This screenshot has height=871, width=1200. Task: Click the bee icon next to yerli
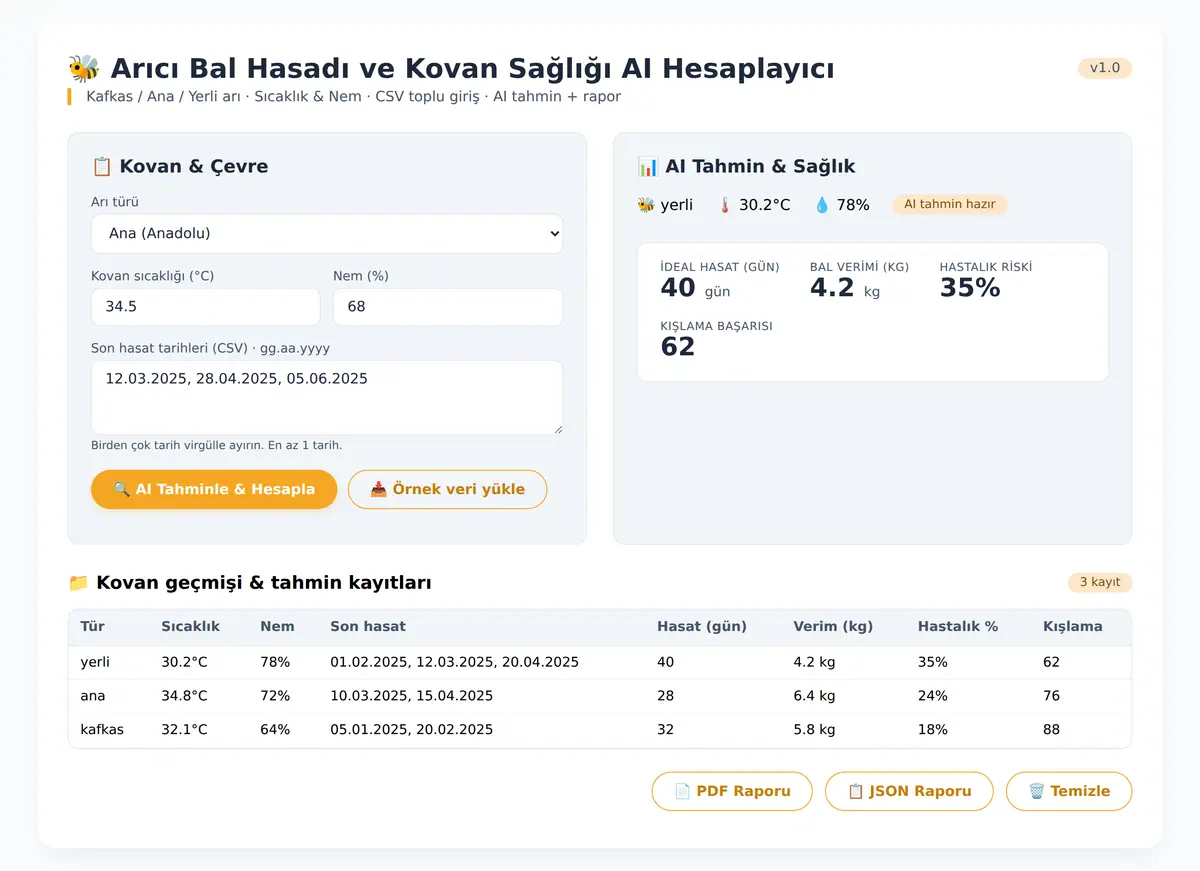point(646,204)
